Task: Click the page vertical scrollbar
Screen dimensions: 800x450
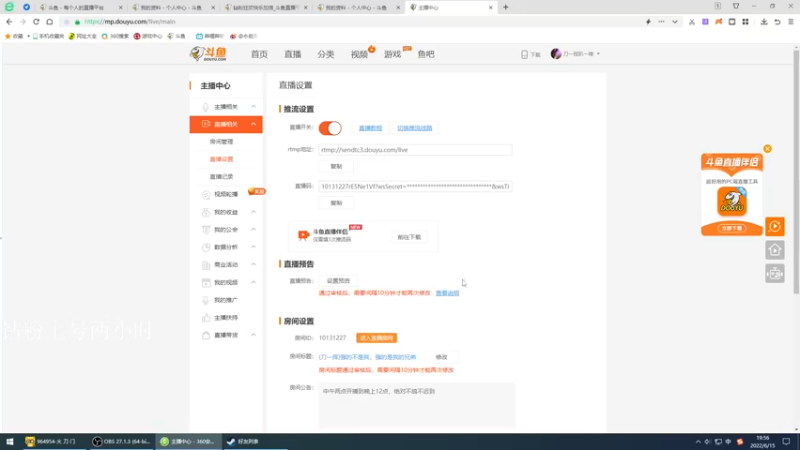Action: 796,171
